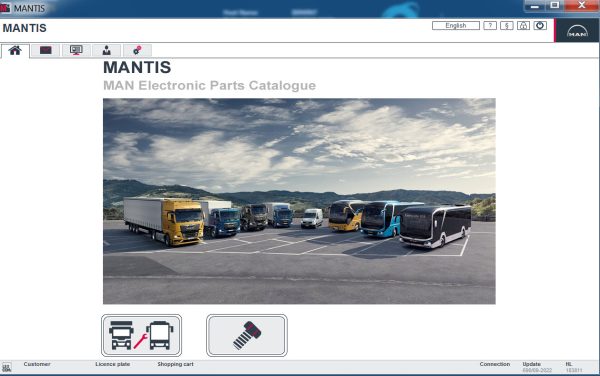Select the user person tab
The width and height of the screenshot is (600, 376).
point(106,50)
